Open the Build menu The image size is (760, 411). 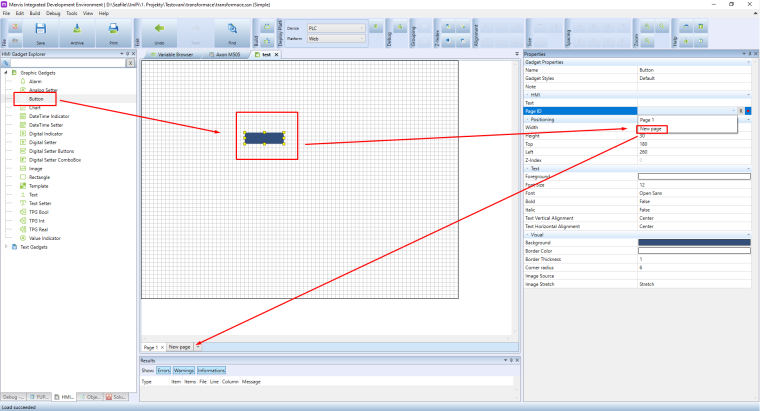(35, 14)
